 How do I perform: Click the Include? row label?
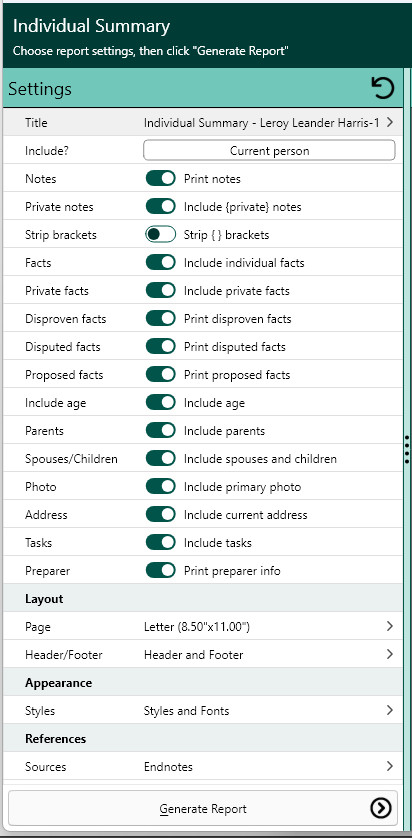[47, 151]
